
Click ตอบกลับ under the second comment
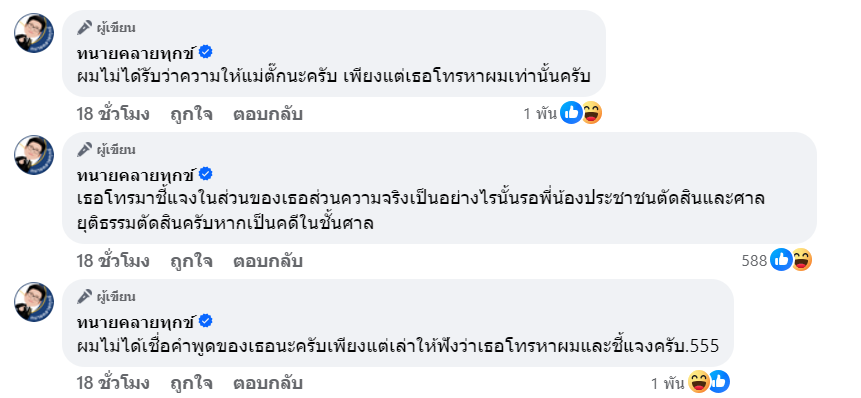point(267,261)
